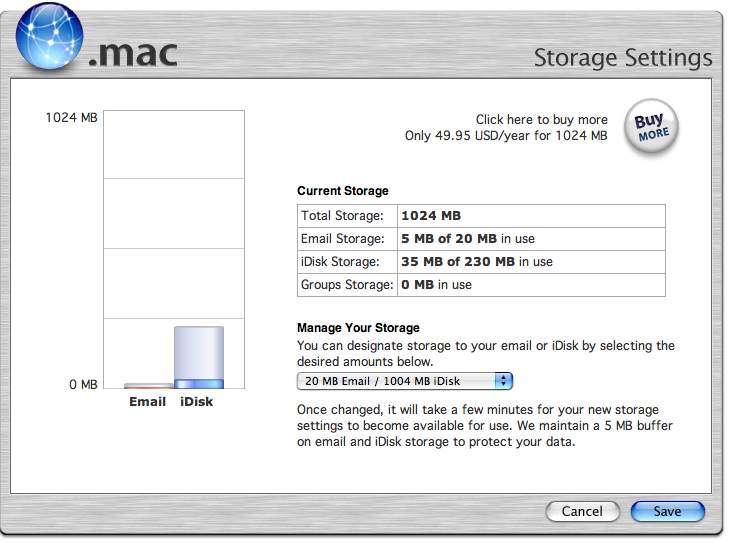
Task: Click the 'Click here to buy more' text
Action: pyautogui.click(x=541, y=120)
